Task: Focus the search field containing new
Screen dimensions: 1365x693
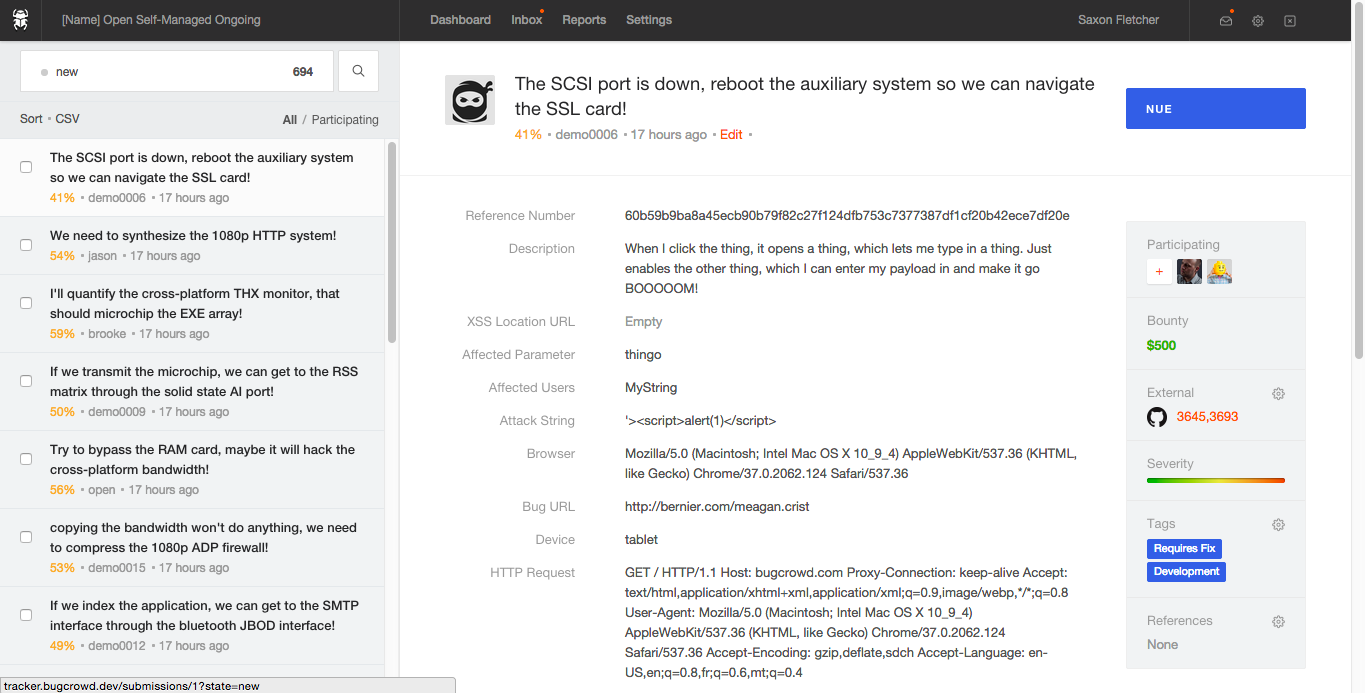Action: click(x=177, y=72)
